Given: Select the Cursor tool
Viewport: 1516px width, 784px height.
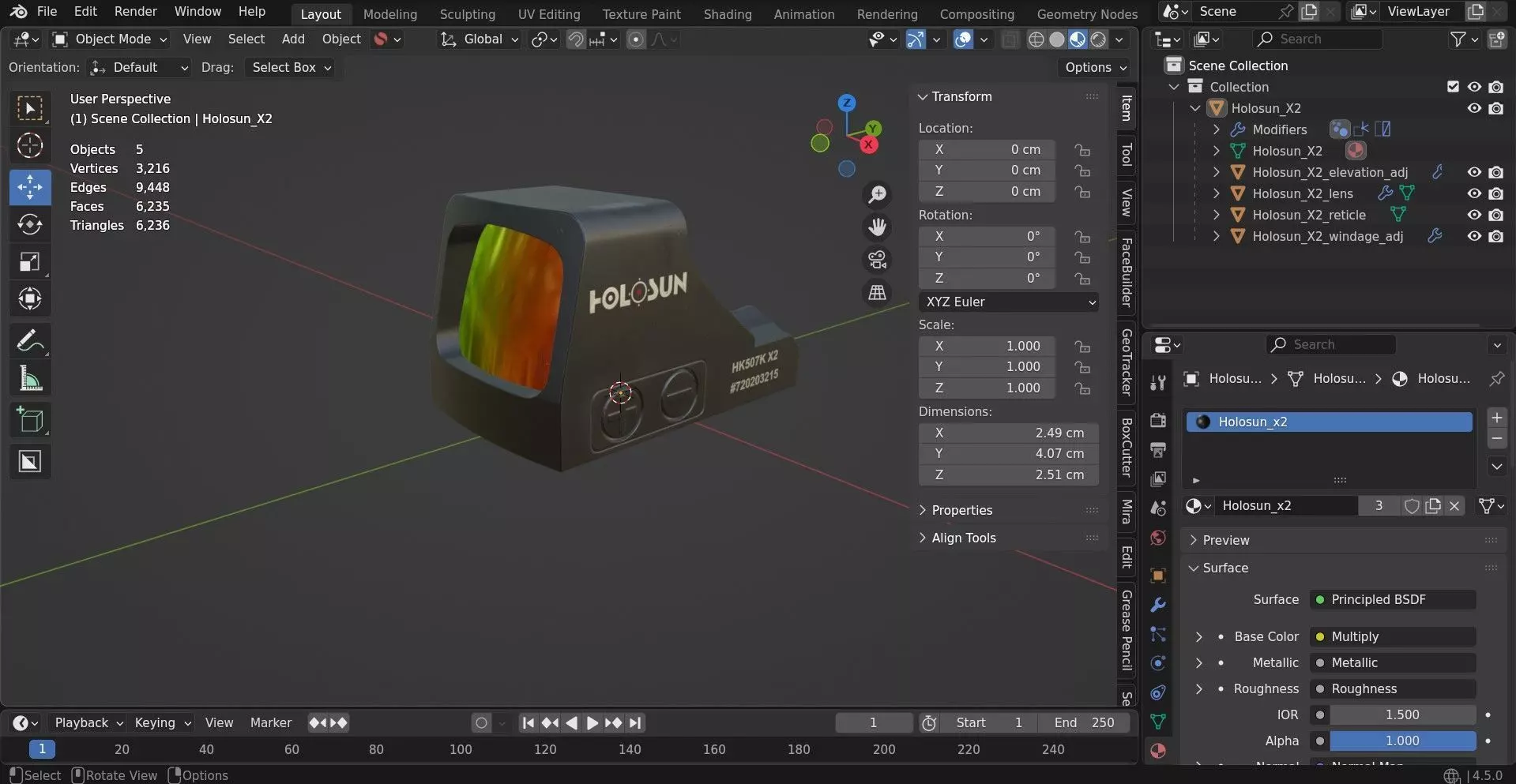Looking at the screenshot, I should [30, 145].
